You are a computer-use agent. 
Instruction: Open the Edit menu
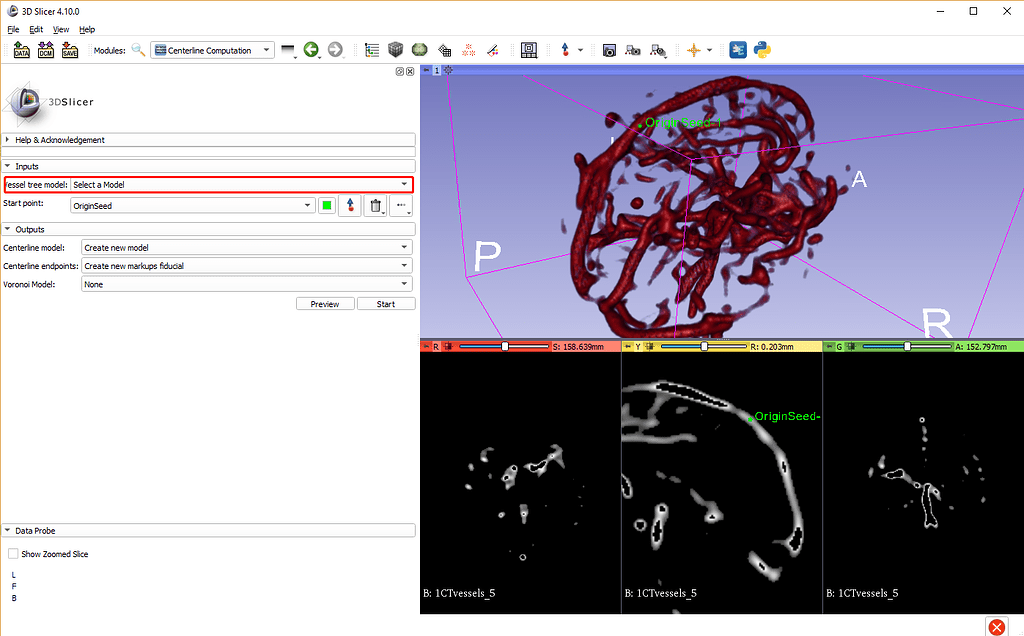tap(36, 29)
